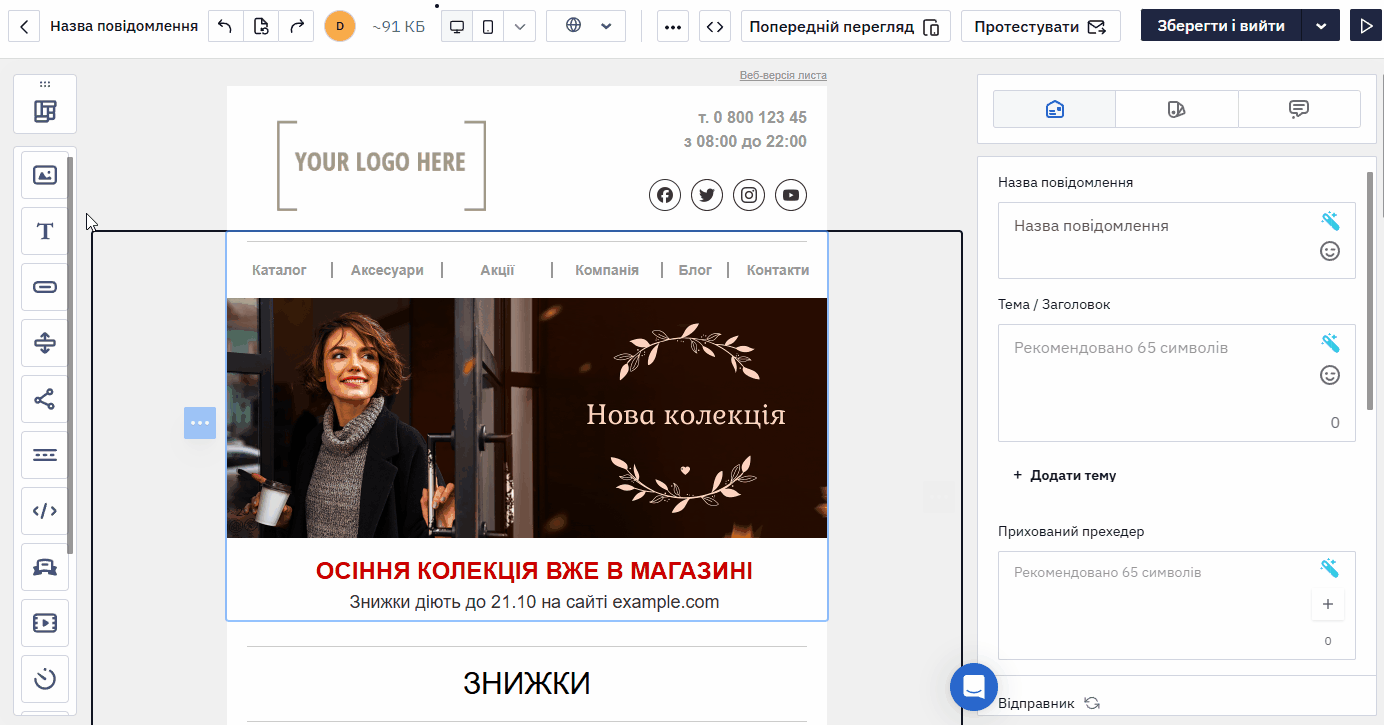Select the HTML code block tool
This screenshot has width=1384, height=725.
pyautogui.click(x=45, y=511)
